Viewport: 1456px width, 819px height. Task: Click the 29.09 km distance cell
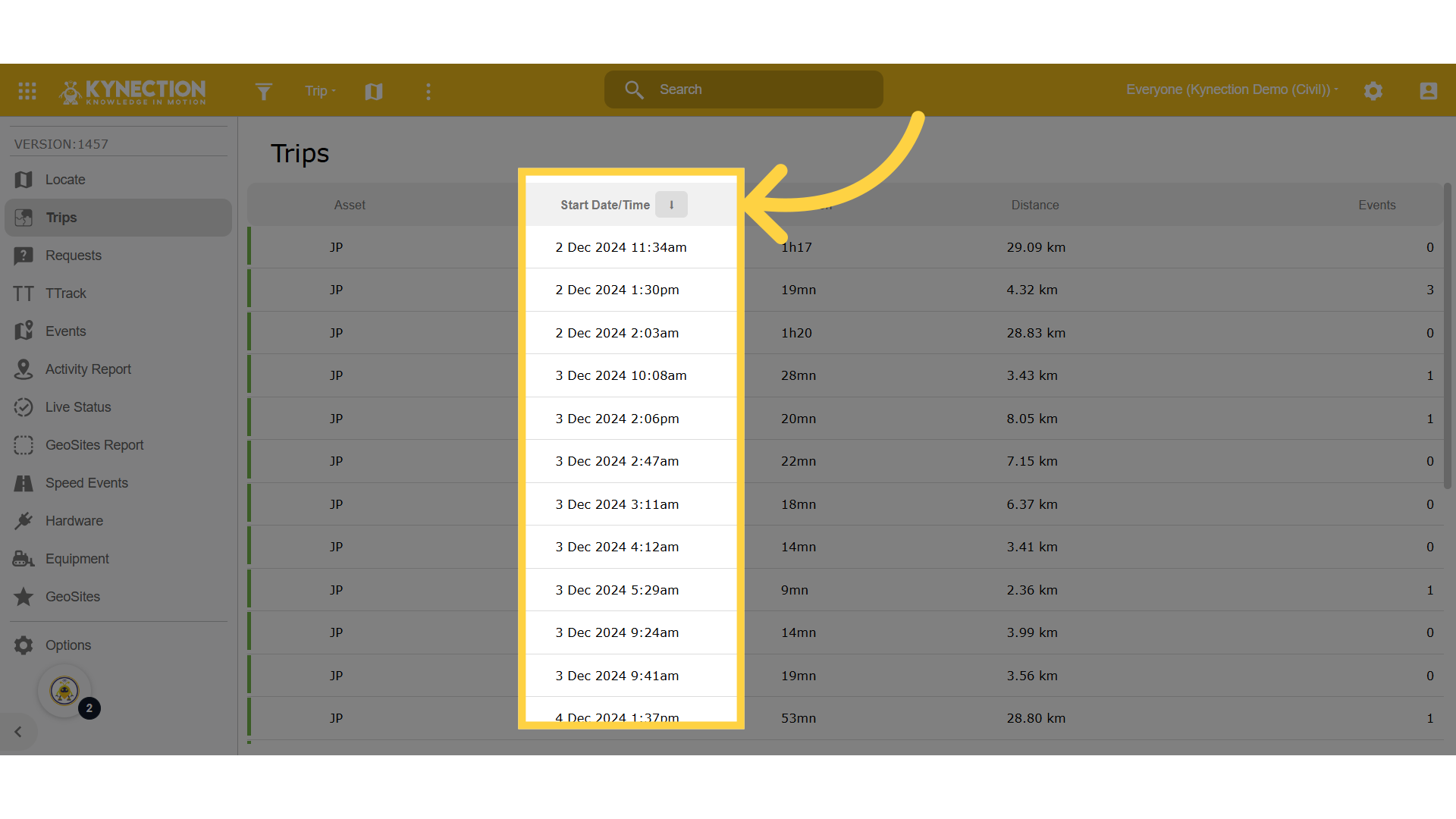click(x=1036, y=247)
